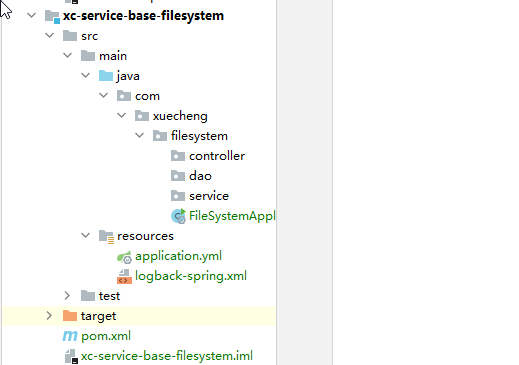The height and width of the screenshot is (365, 519).
Task: Click the xuecheng package icon
Action: tap(142, 116)
